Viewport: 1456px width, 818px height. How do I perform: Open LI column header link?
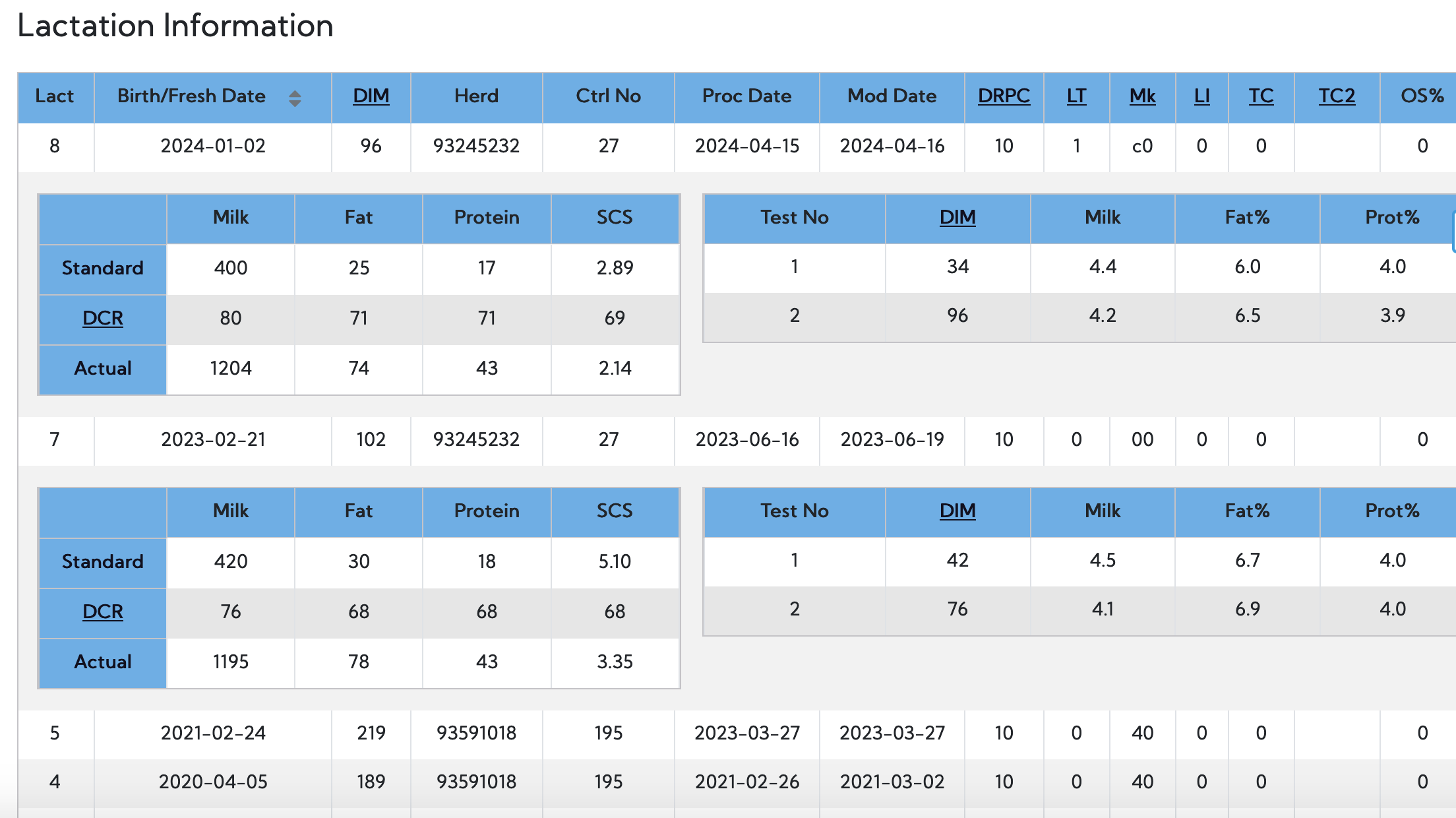1201,96
